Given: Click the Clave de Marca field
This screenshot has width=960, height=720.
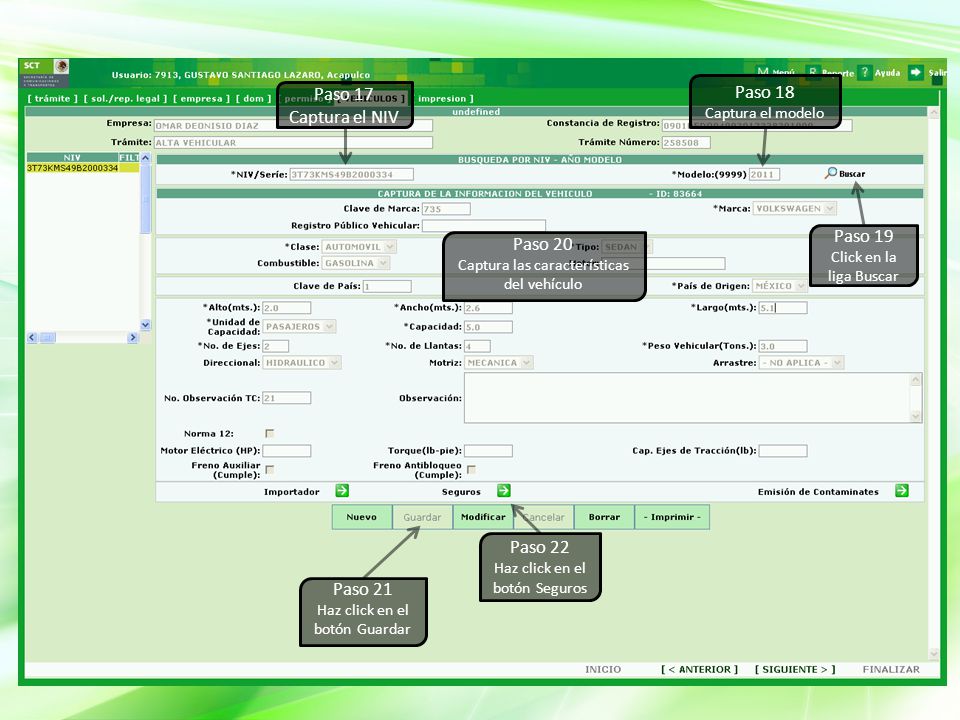Looking at the screenshot, I should tap(446, 209).
